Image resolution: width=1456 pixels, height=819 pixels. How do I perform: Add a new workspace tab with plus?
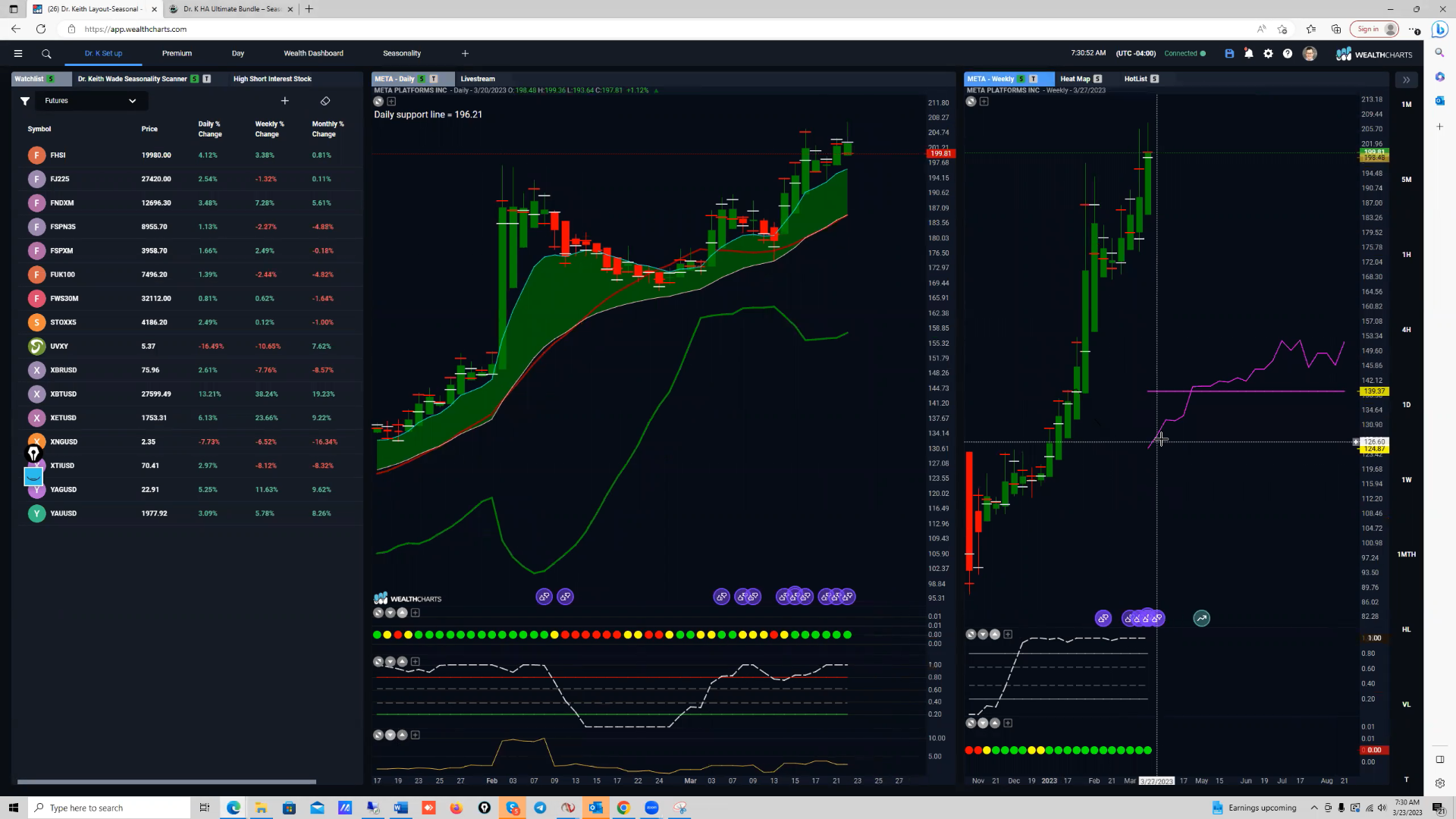465,54
